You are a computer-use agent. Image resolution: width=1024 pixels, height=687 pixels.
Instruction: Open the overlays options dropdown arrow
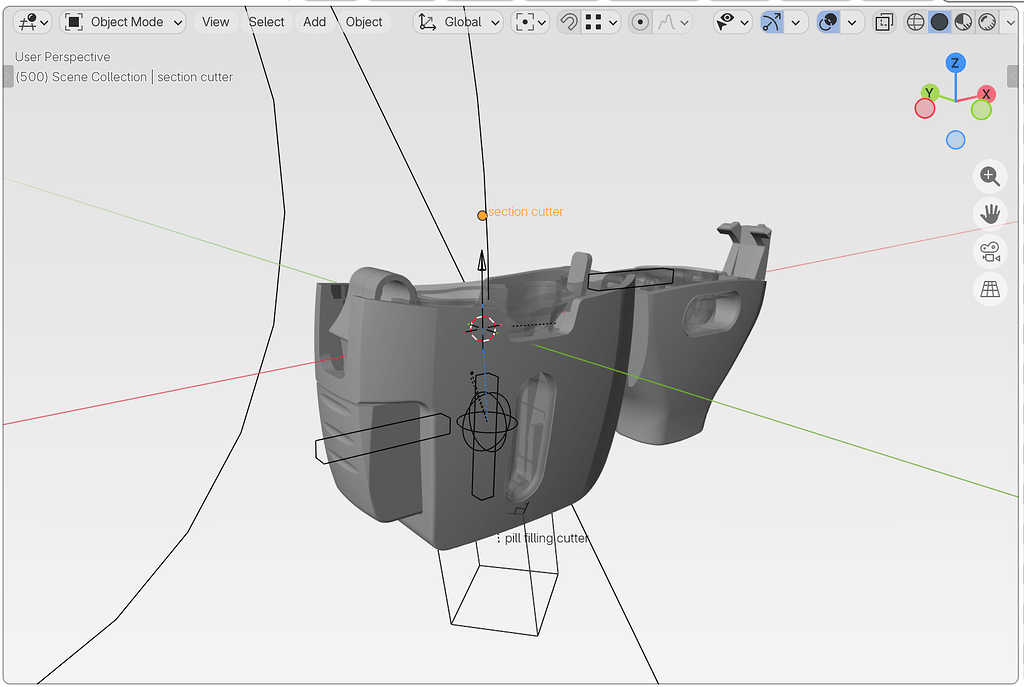[x=852, y=22]
